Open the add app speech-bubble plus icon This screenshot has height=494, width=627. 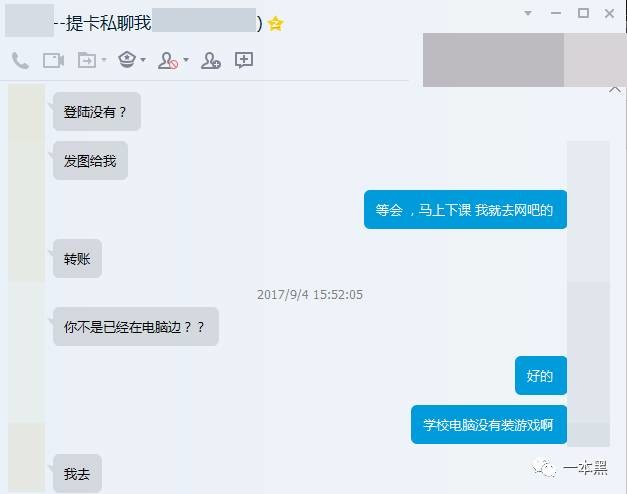[x=244, y=60]
